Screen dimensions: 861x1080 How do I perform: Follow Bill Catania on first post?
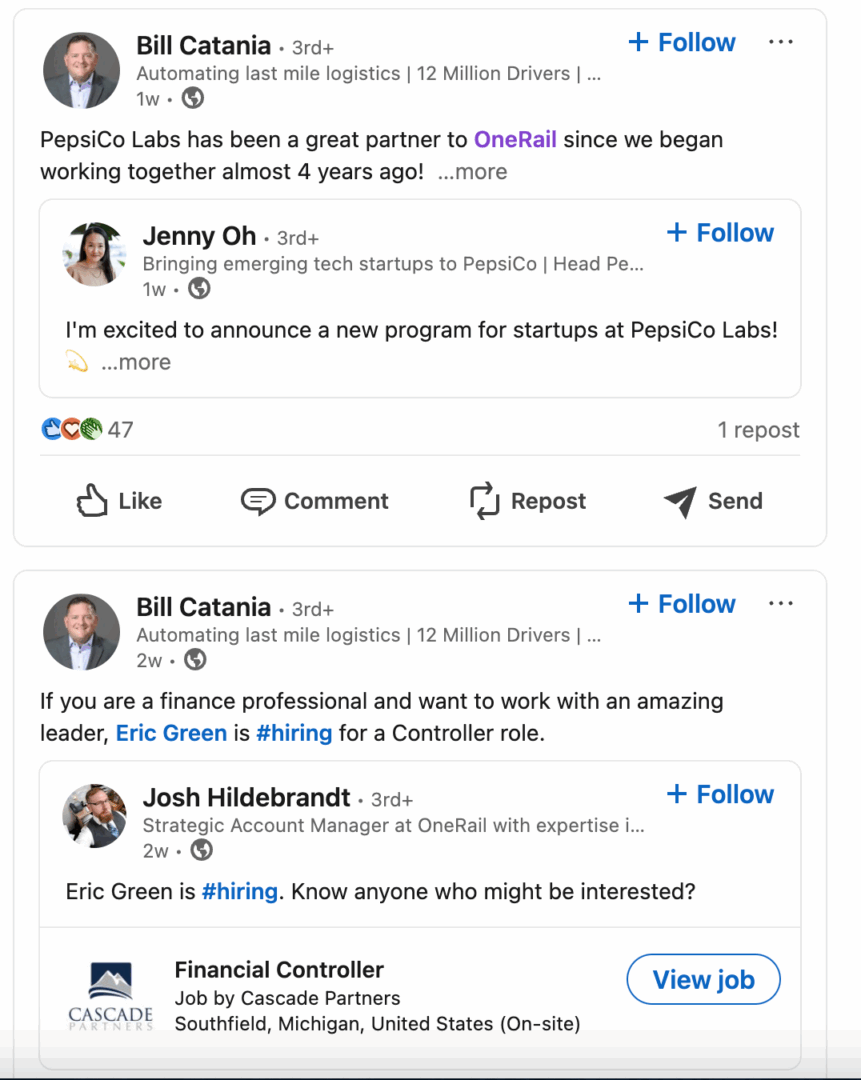(681, 42)
